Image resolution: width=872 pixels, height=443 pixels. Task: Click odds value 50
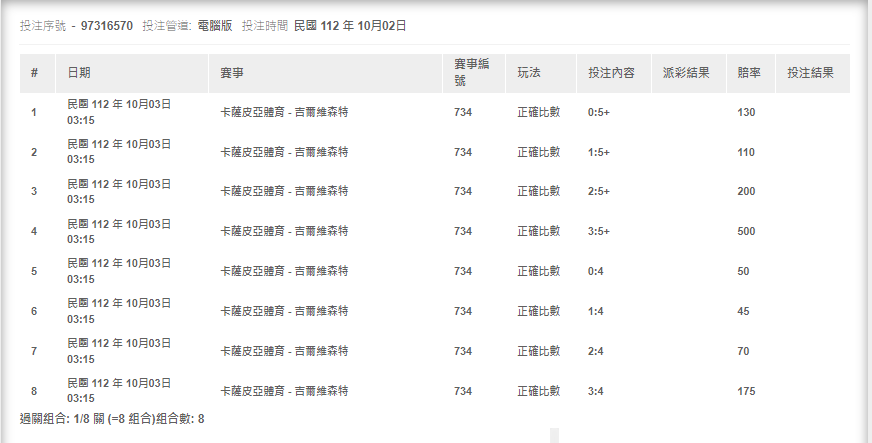[743, 271]
